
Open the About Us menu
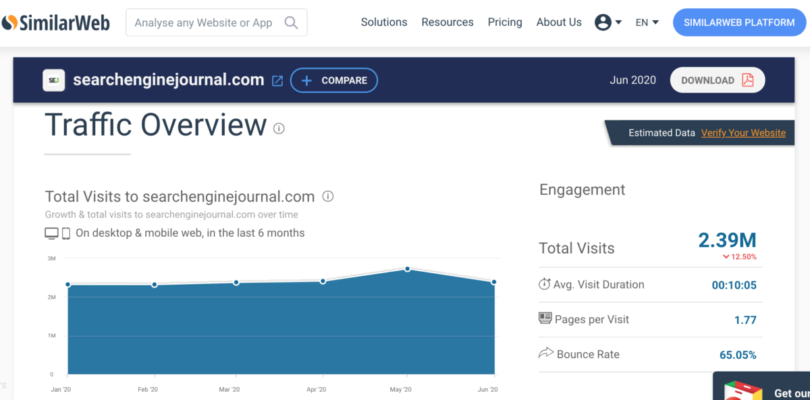point(559,22)
